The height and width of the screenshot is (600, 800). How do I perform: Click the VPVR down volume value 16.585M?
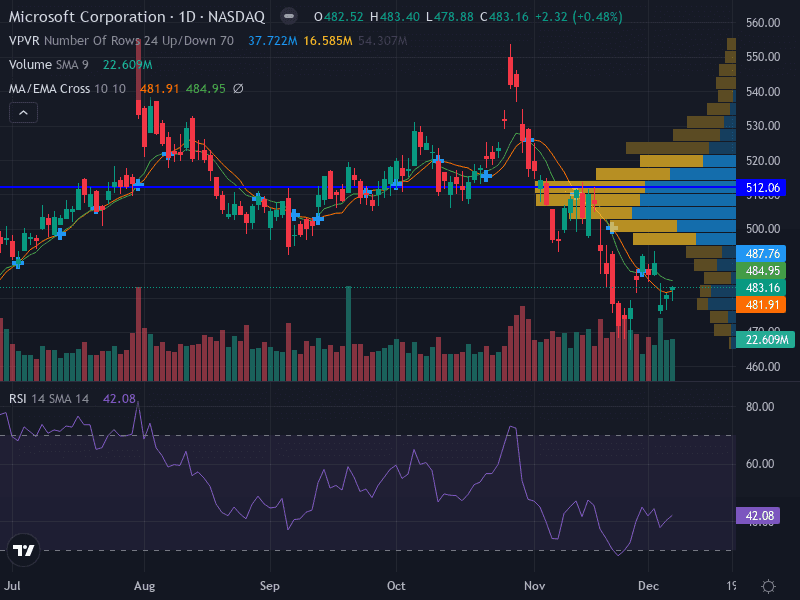[x=328, y=41]
